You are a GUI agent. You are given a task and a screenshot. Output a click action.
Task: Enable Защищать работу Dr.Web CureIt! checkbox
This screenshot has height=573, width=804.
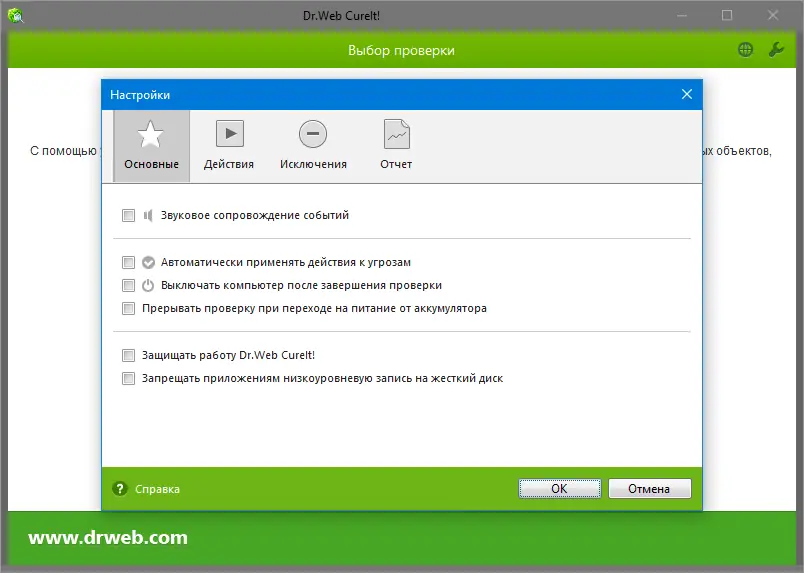(128, 355)
